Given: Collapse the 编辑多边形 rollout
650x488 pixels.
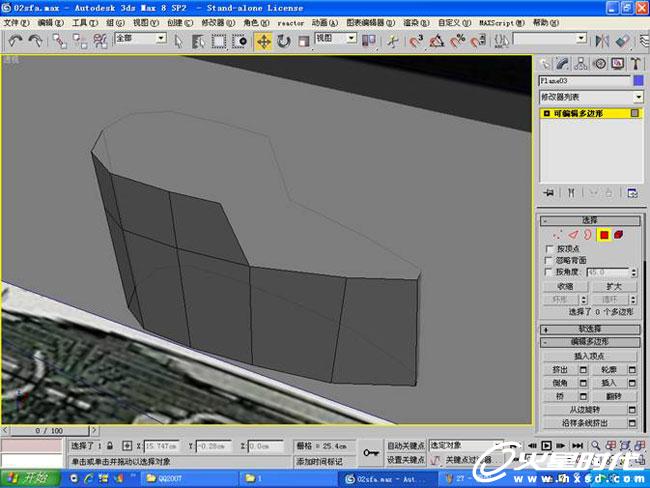Looking at the screenshot, I should pyautogui.click(x=590, y=342).
